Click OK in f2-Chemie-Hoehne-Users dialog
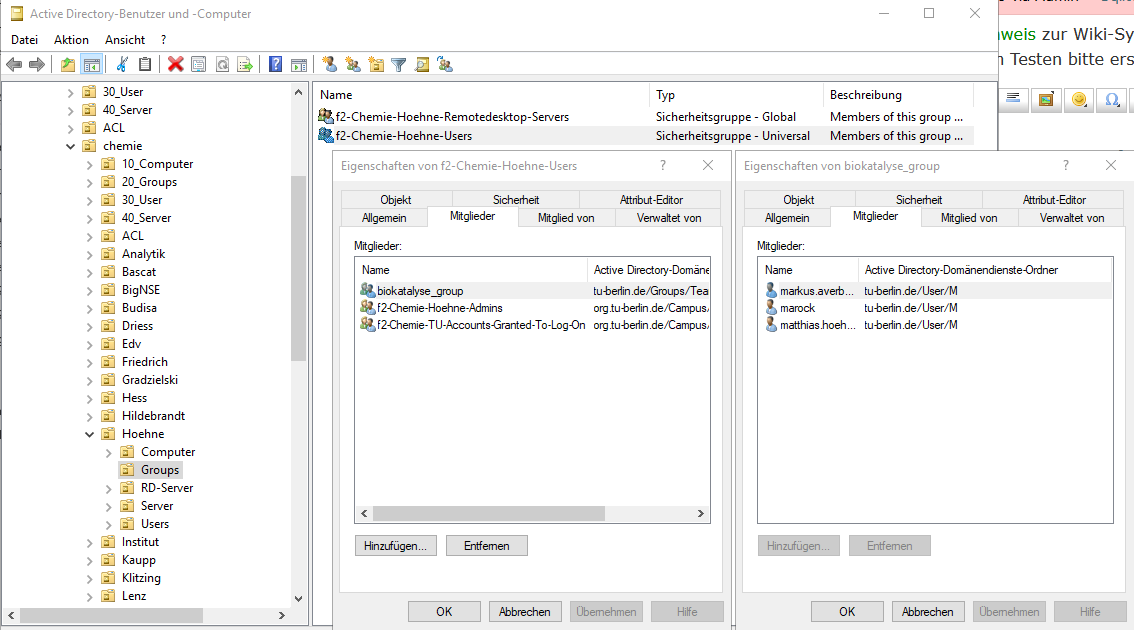The width and height of the screenshot is (1134, 630). click(x=444, y=611)
